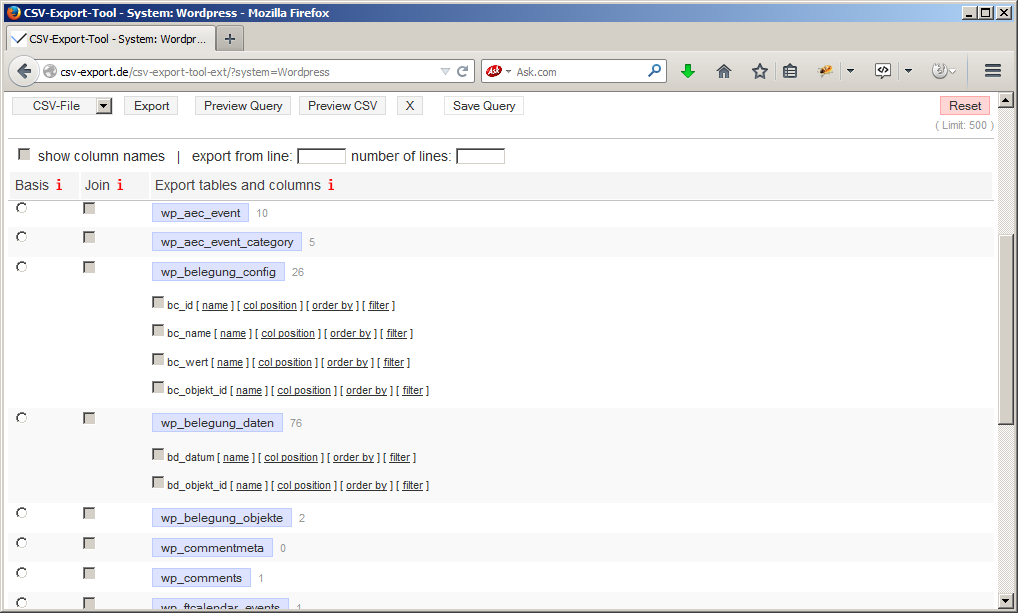1018x613 pixels.
Task: Click the Preview Query button
Action: coord(243,106)
